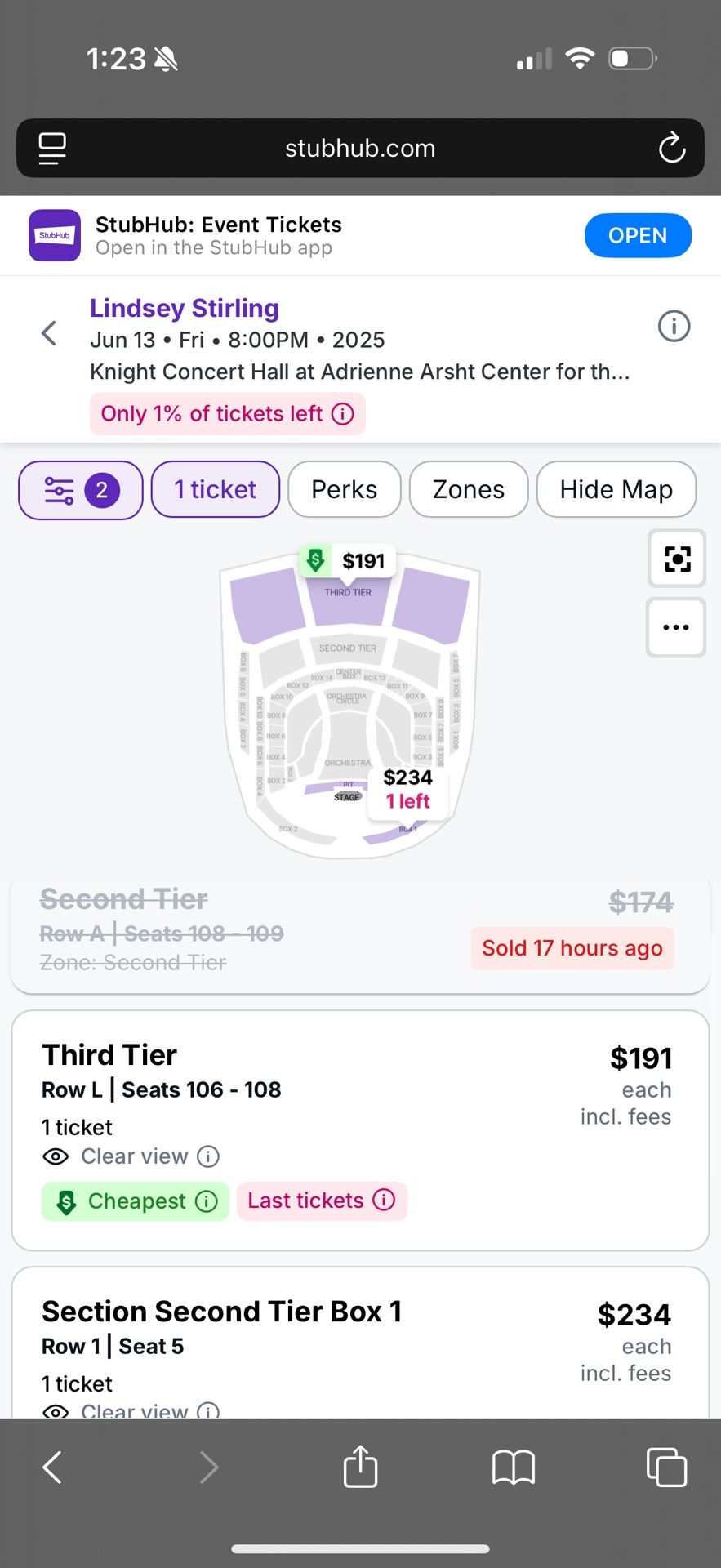721x1568 pixels.
Task: Tap the $234 1 left map marker
Action: coord(407,790)
